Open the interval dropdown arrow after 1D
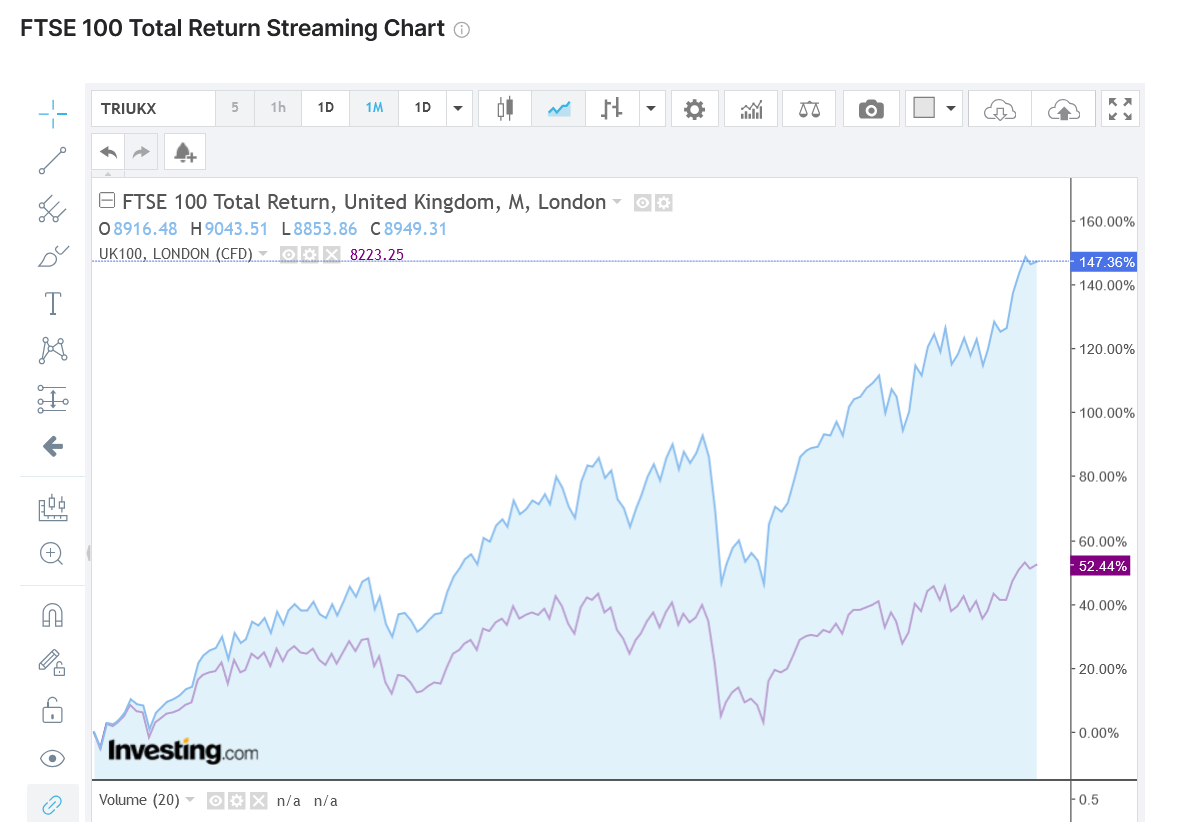This screenshot has height=822, width=1177. point(458,108)
